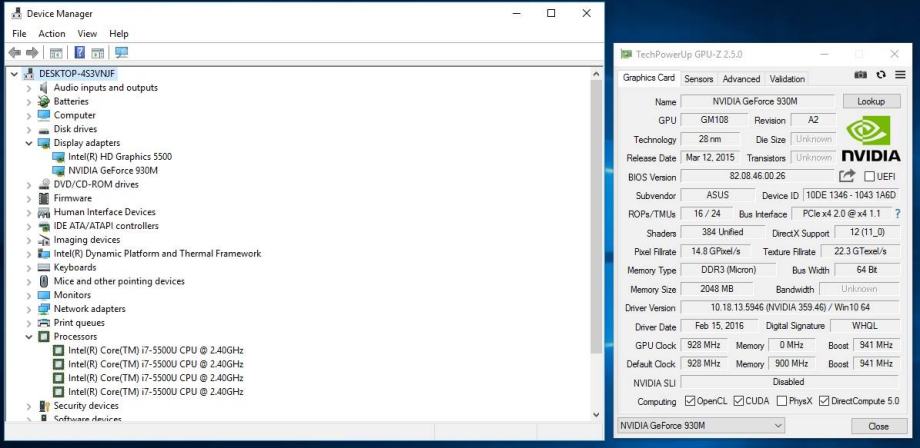Click the GPU-Z title bar icon
Viewport: 920px width, 448px height.
(x=627, y=54)
